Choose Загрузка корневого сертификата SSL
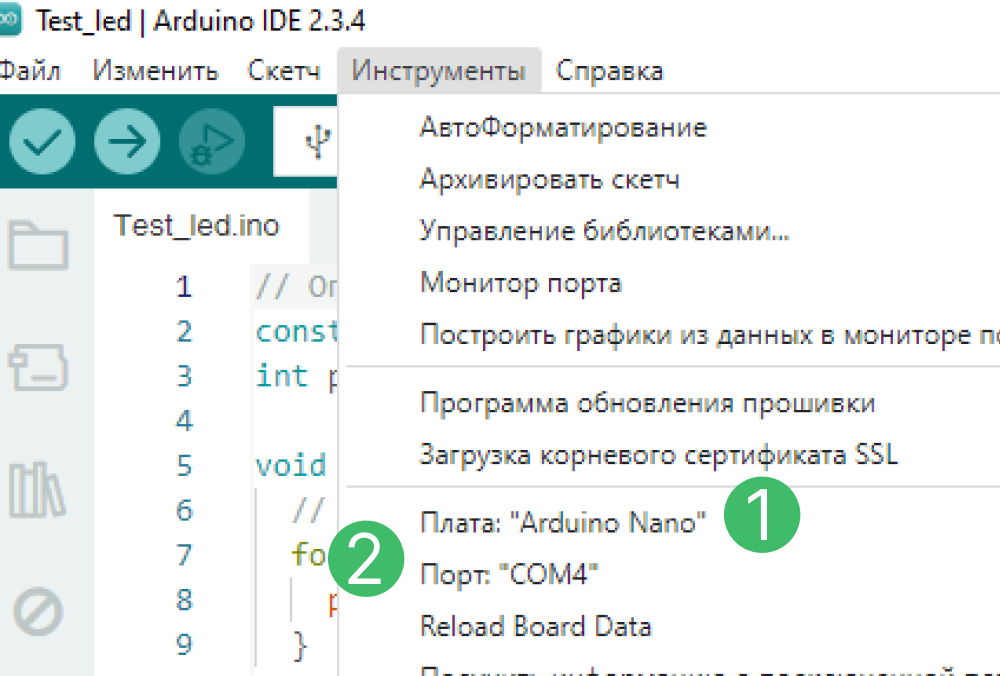 pos(670,455)
